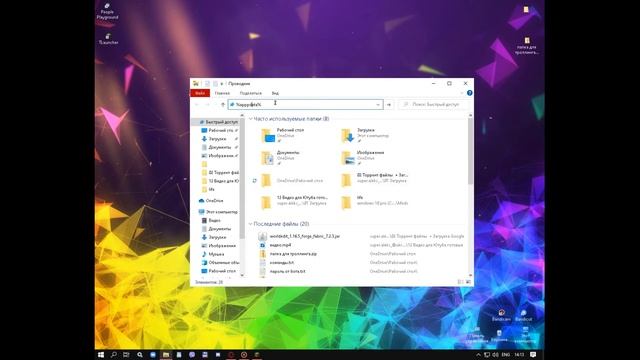Click File Explorer taskbar icon
The image size is (640, 360).
pos(166,355)
